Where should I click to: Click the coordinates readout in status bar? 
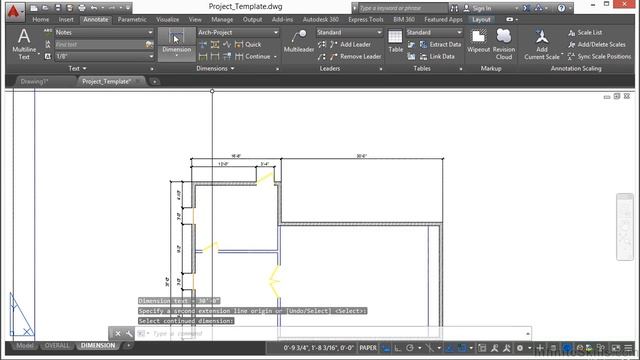pyautogui.click(x=319, y=348)
